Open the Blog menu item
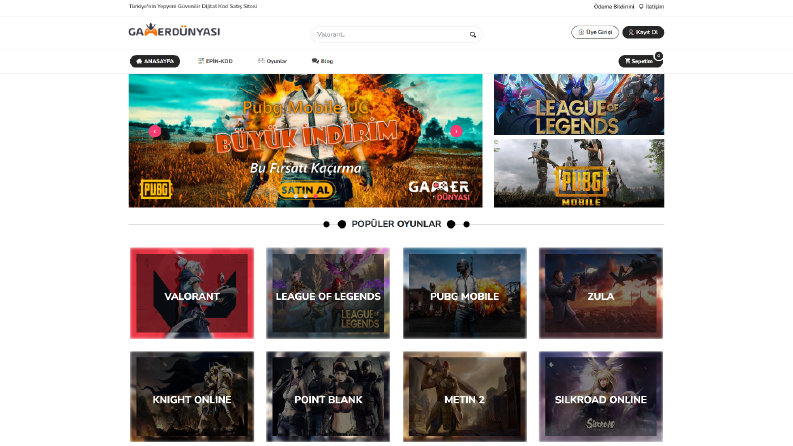This screenshot has width=793, height=446. [x=322, y=61]
